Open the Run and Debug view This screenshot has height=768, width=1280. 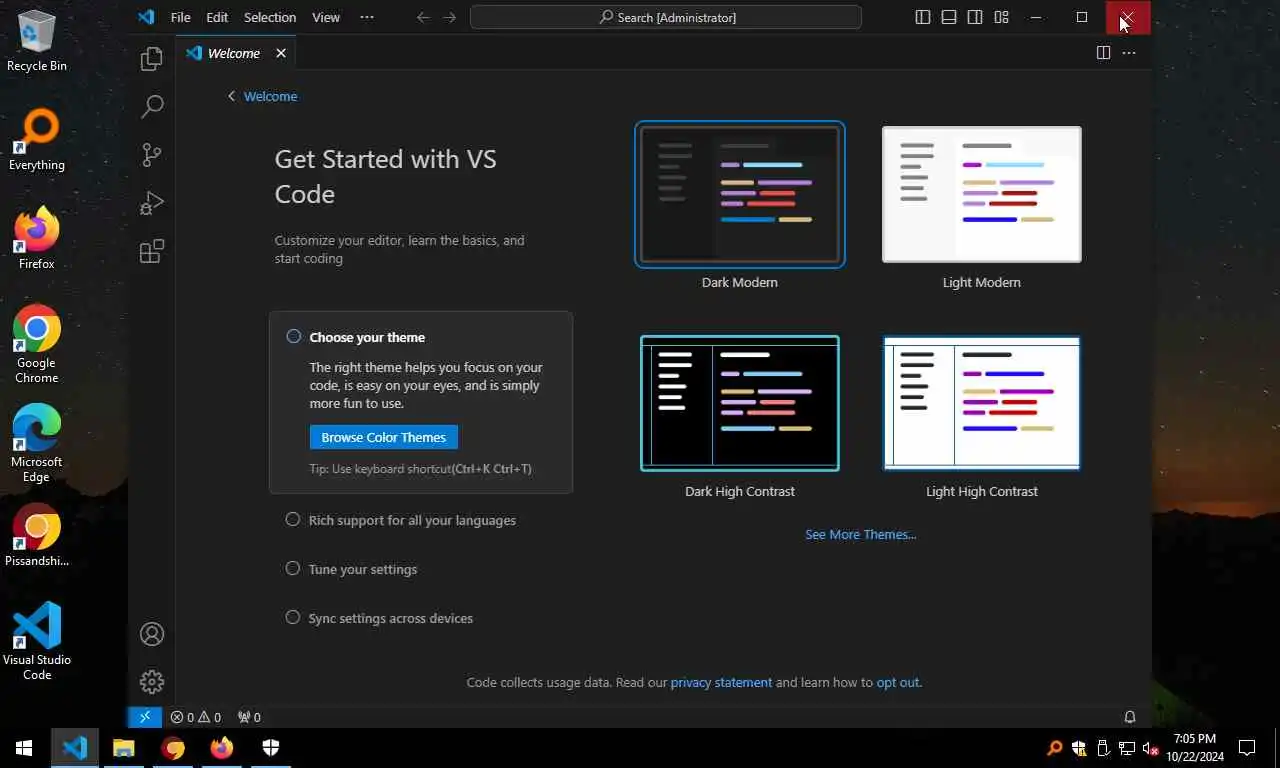[152, 203]
